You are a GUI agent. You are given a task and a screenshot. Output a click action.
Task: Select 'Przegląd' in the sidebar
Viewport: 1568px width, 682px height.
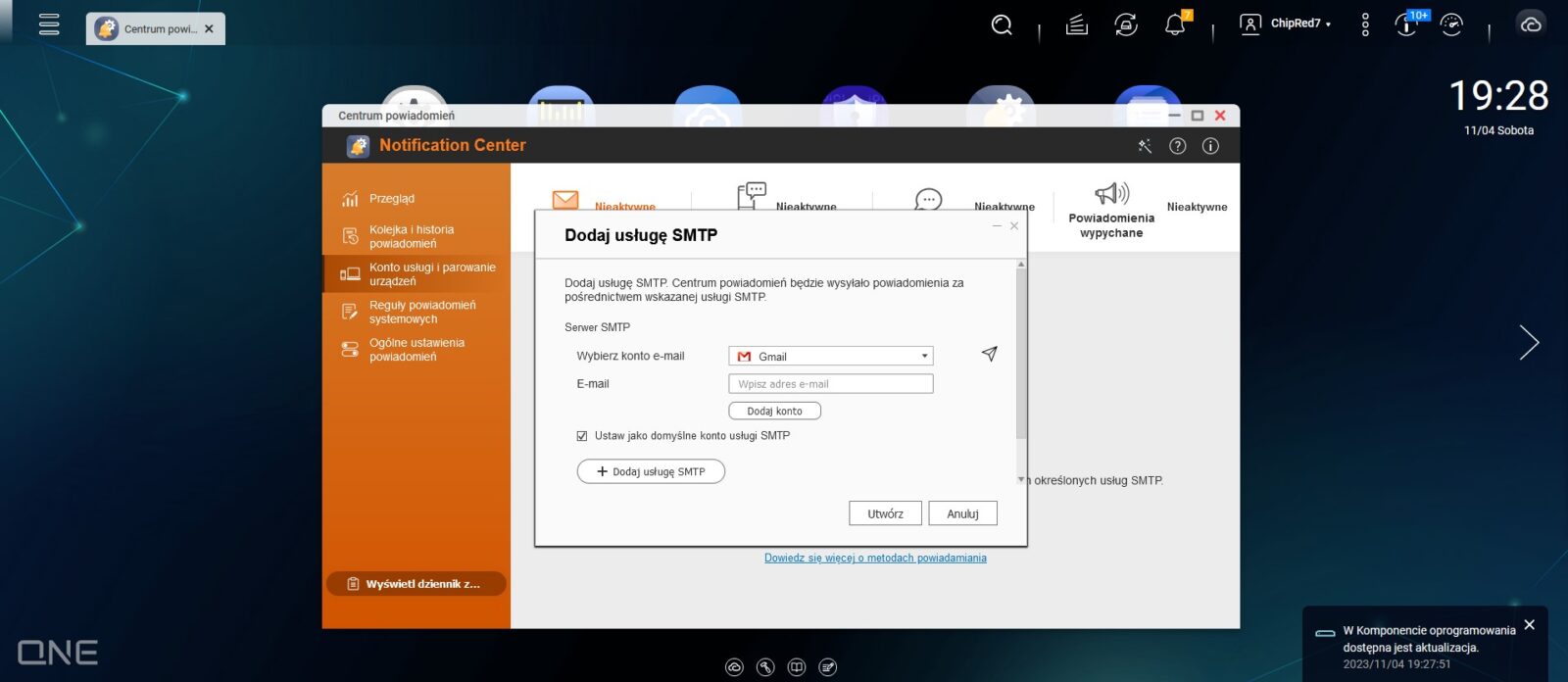point(392,199)
